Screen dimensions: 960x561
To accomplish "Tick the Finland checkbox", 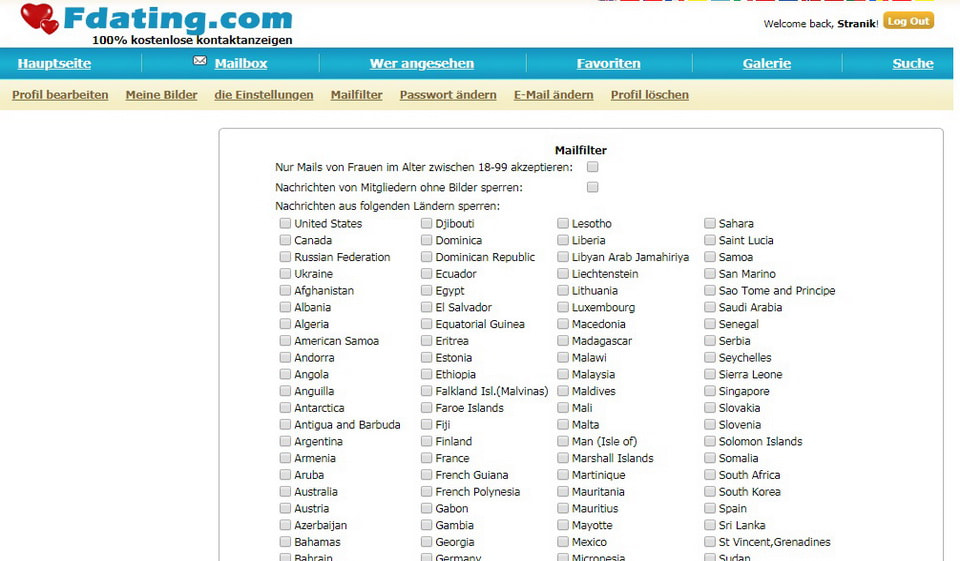I will coord(427,441).
